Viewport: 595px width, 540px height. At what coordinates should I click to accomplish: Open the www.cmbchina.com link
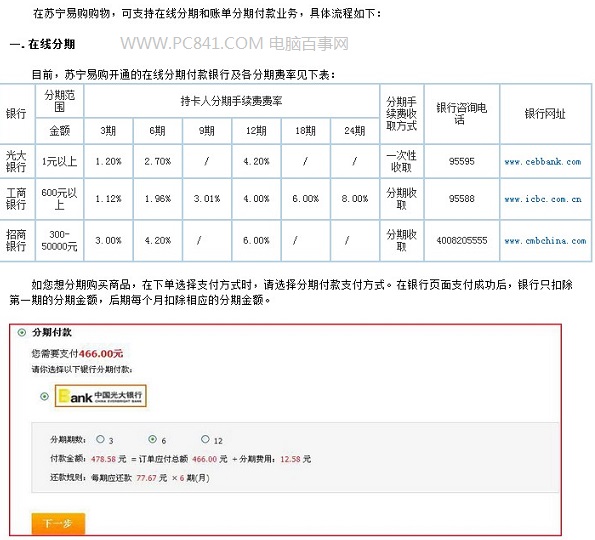(x=545, y=241)
